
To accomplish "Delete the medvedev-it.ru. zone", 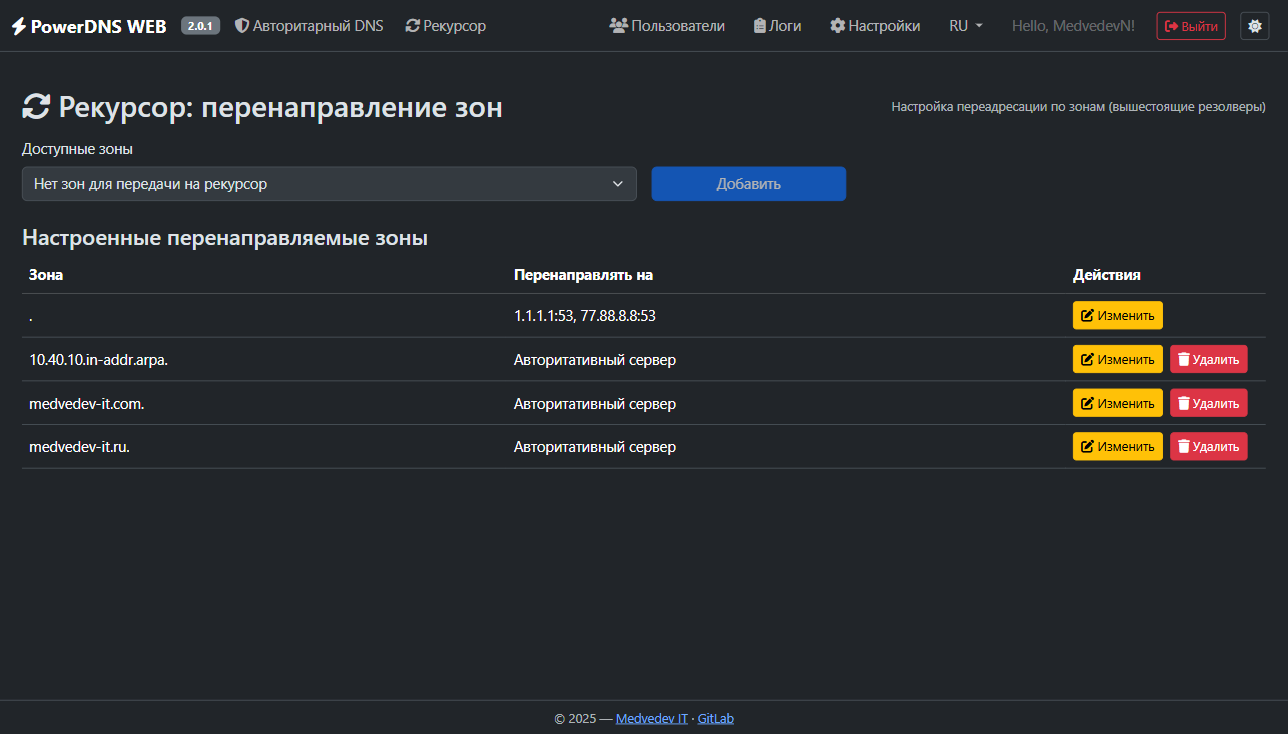I will click(x=1208, y=447).
